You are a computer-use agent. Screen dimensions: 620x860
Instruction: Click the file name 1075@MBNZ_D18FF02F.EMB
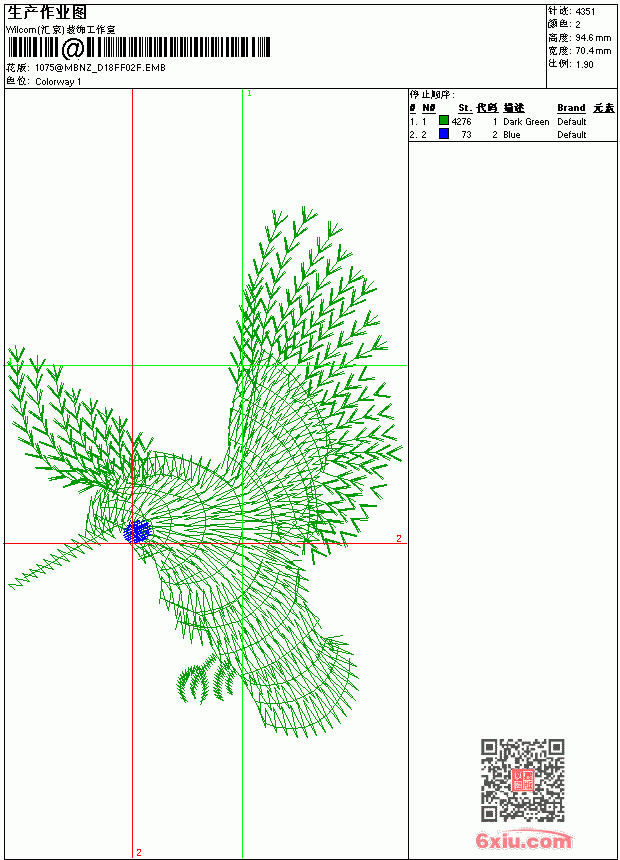(100, 67)
